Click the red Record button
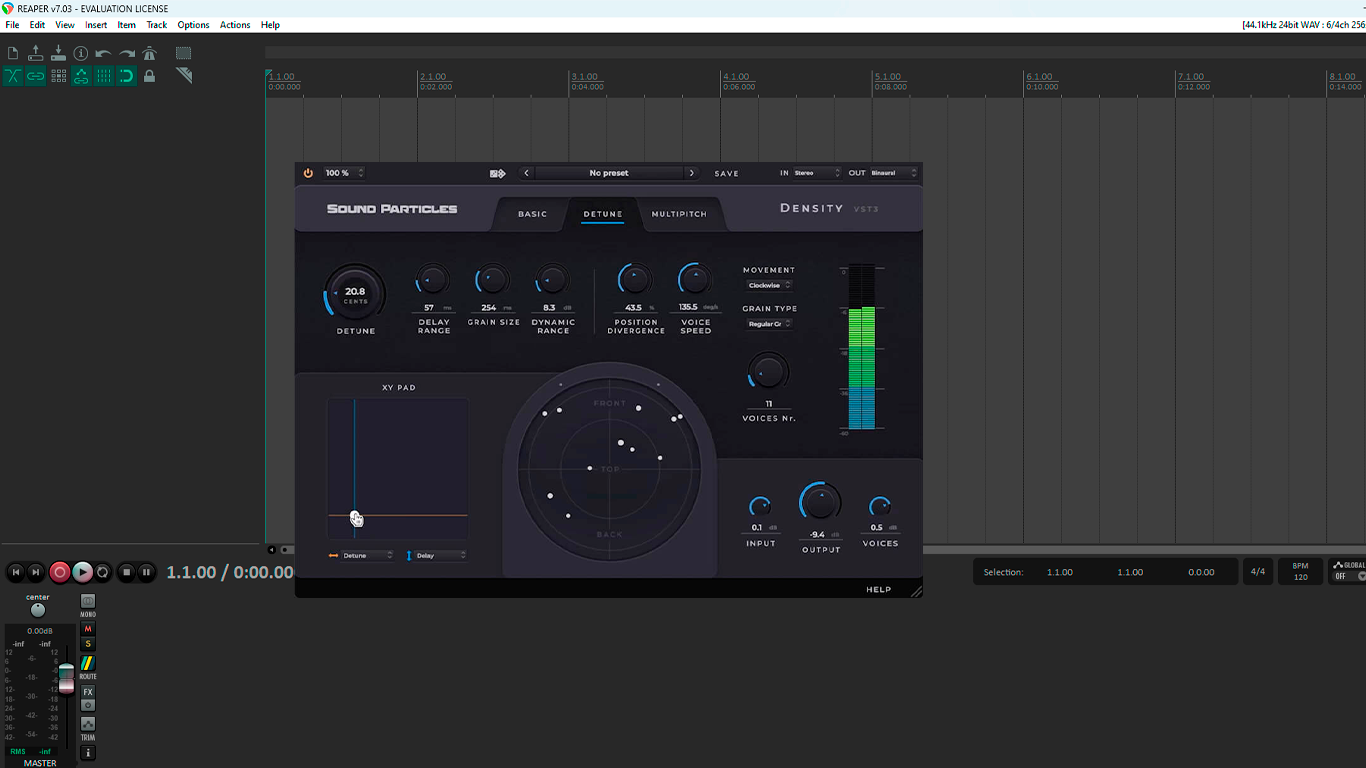 pos(59,572)
